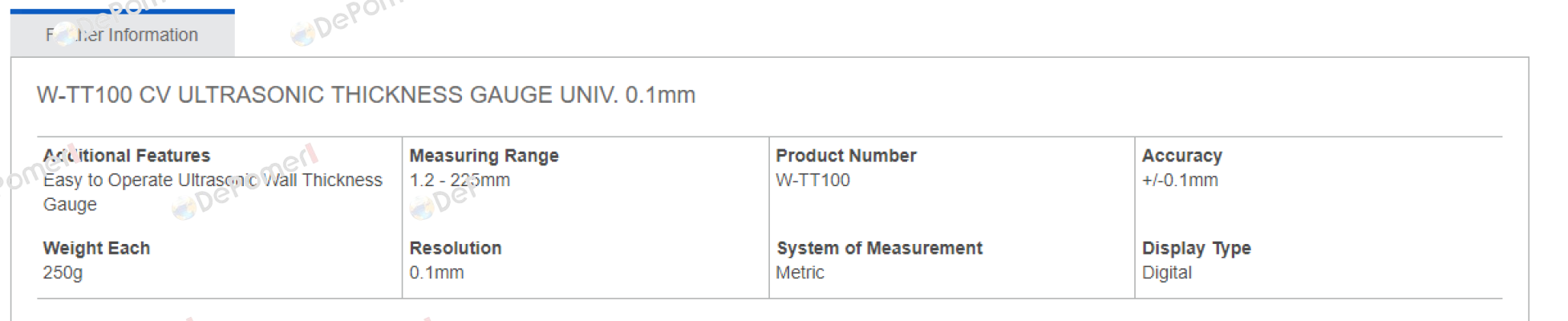Select the W-TT100 CV Ultrasonic Thickness Gauge title
This screenshot has height=321, width=1568.
click(x=366, y=95)
